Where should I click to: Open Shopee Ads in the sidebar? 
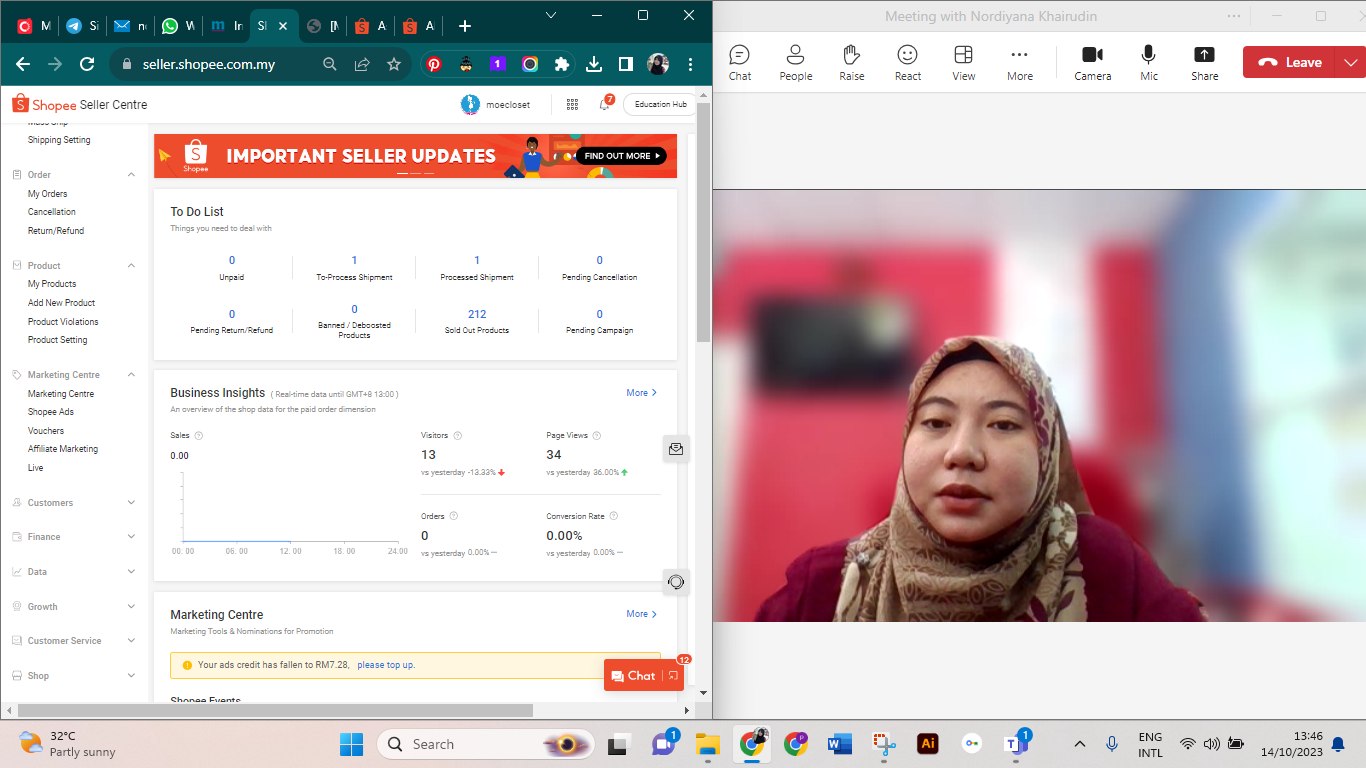click(51, 412)
